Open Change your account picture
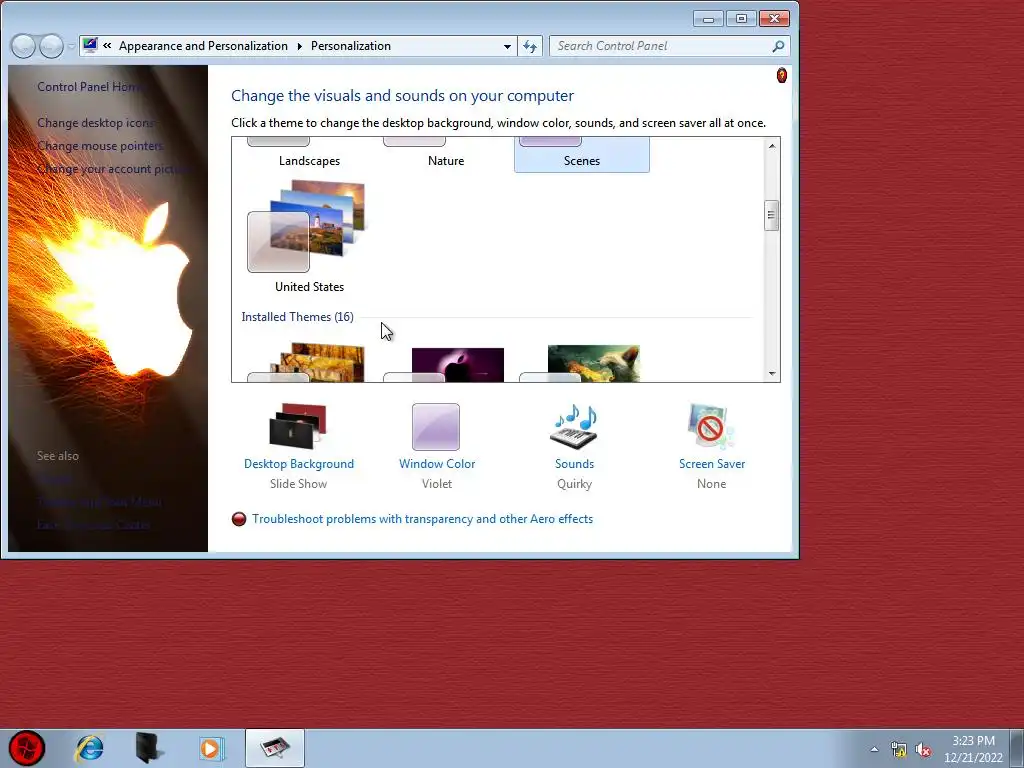This screenshot has height=768, width=1024. [113, 168]
